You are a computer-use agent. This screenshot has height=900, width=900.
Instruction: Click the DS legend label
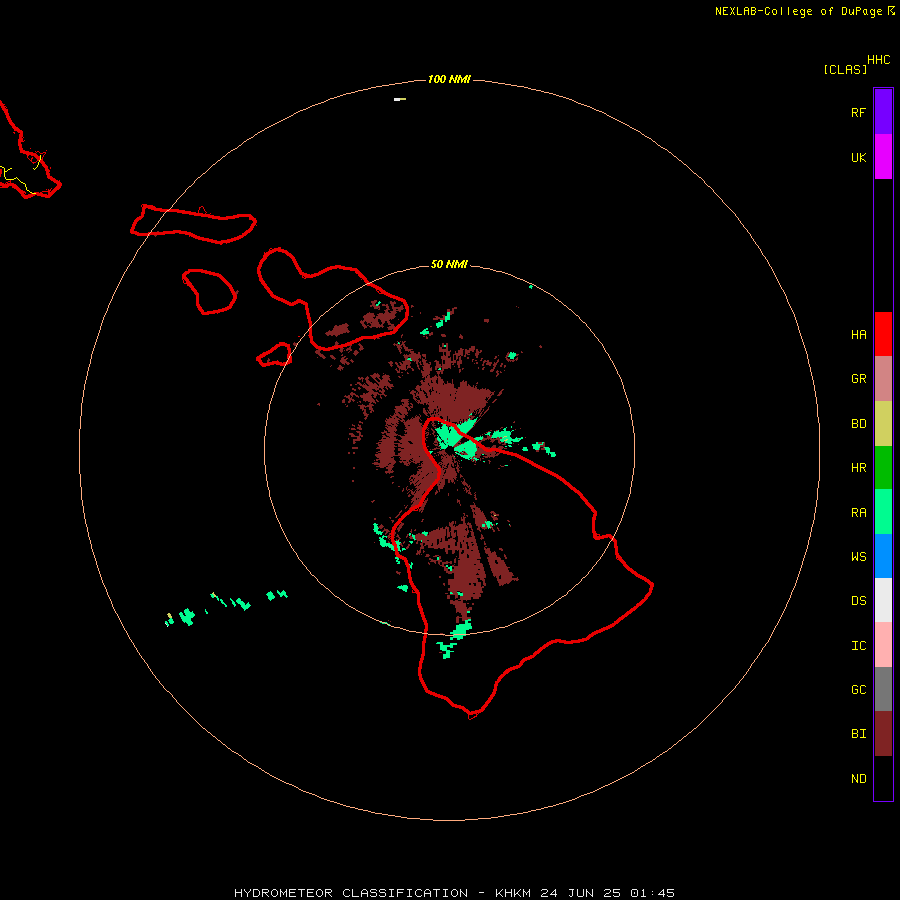coord(858,601)
